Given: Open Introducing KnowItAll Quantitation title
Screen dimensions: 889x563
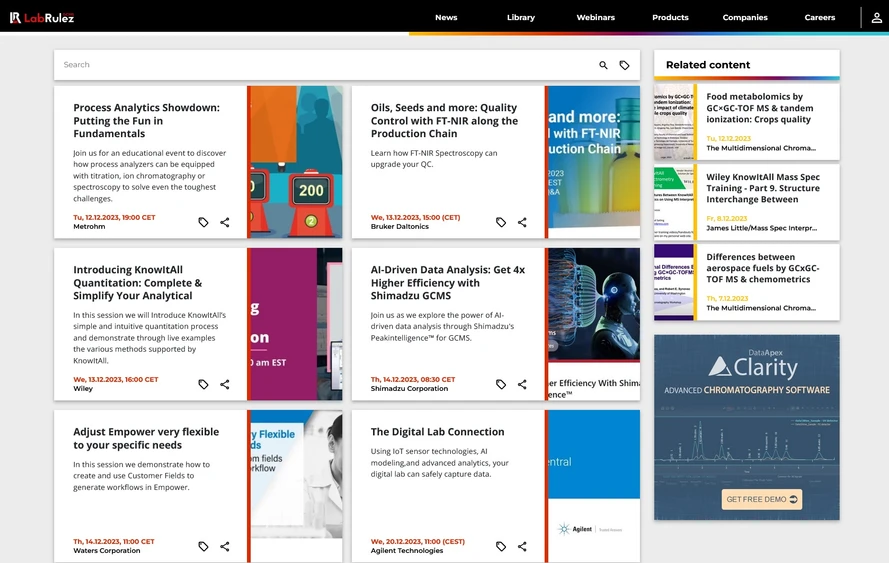Looking at the screenshot, I should [x=138, y=283].
